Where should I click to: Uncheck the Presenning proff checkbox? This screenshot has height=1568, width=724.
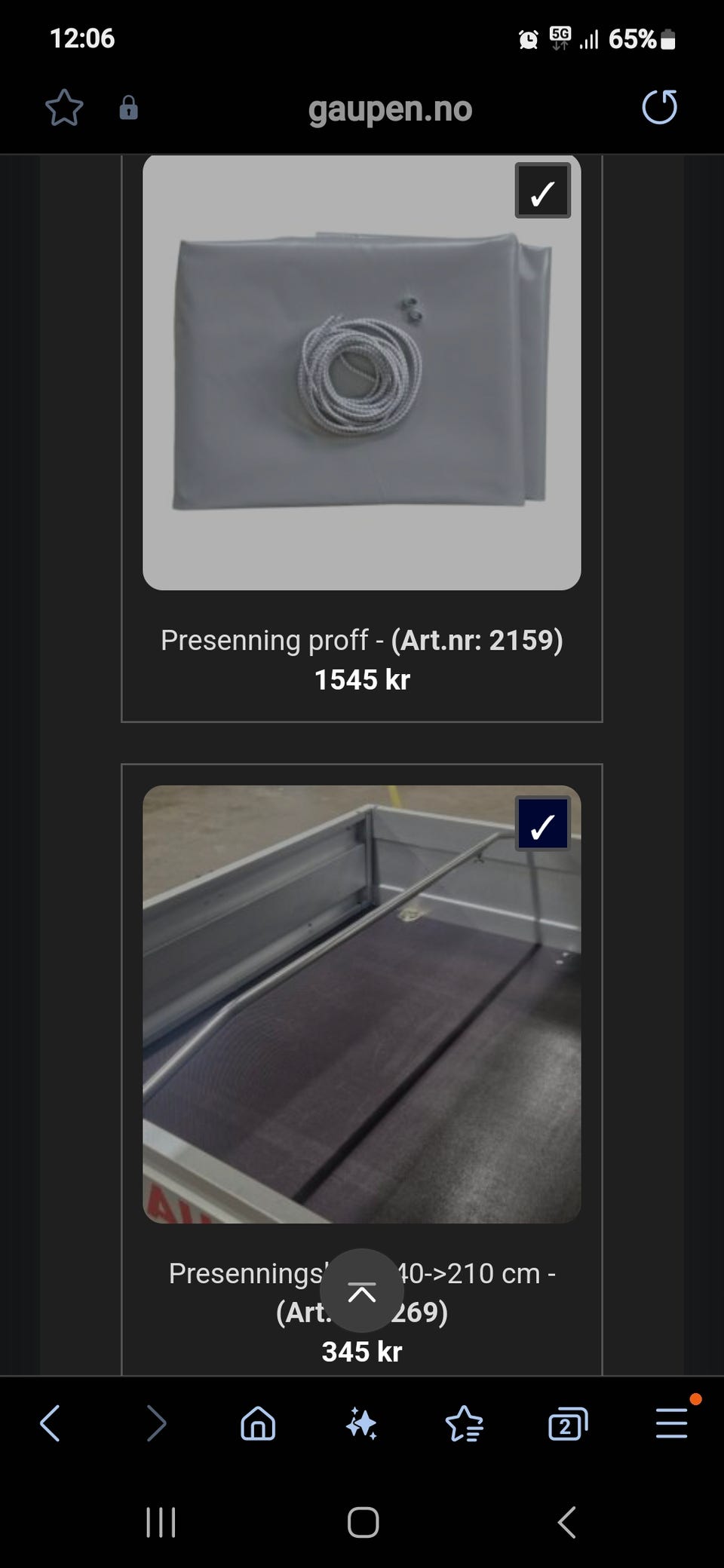click(x=542, y=191)
